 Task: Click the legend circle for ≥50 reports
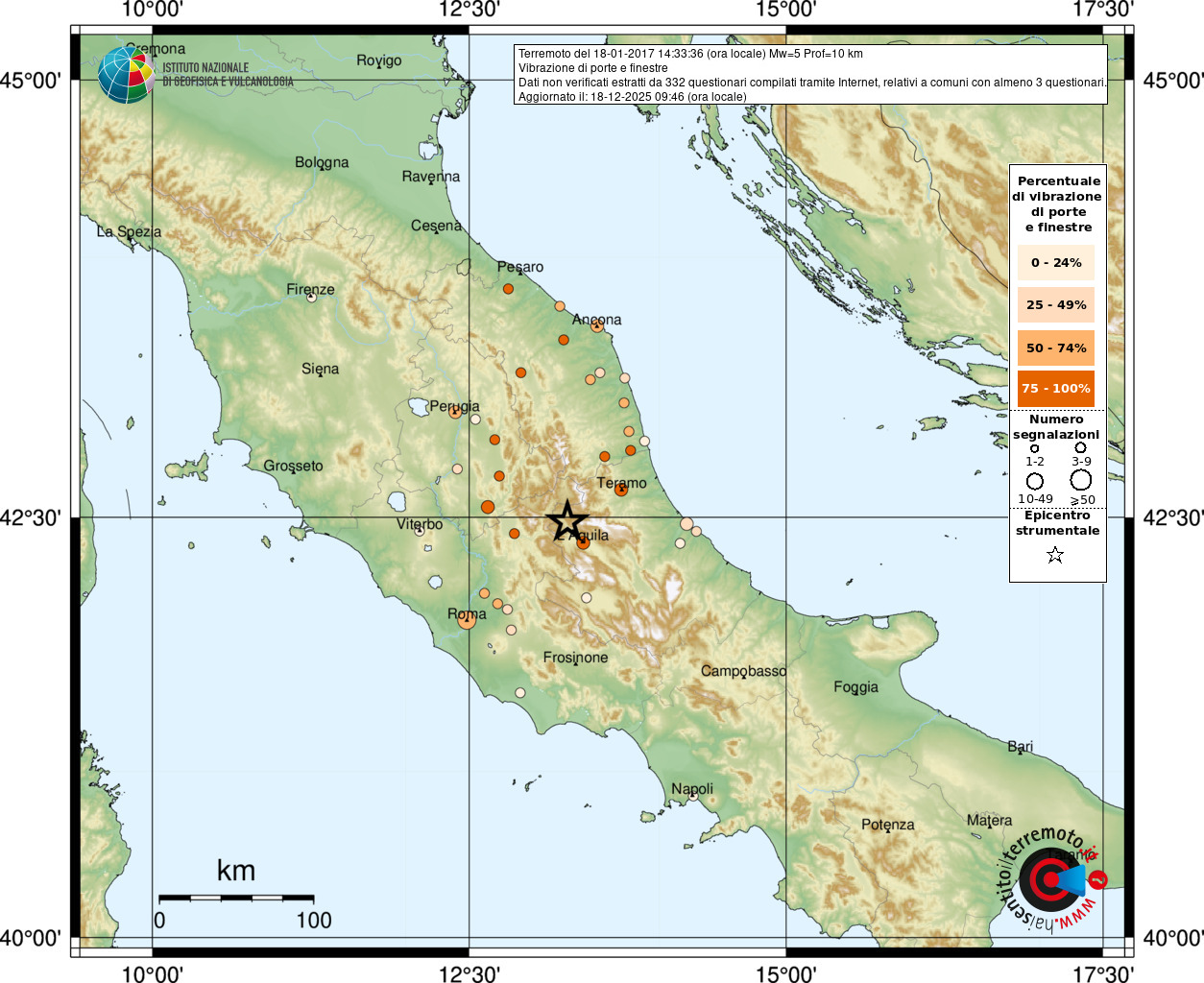(x=1081, y=480)
